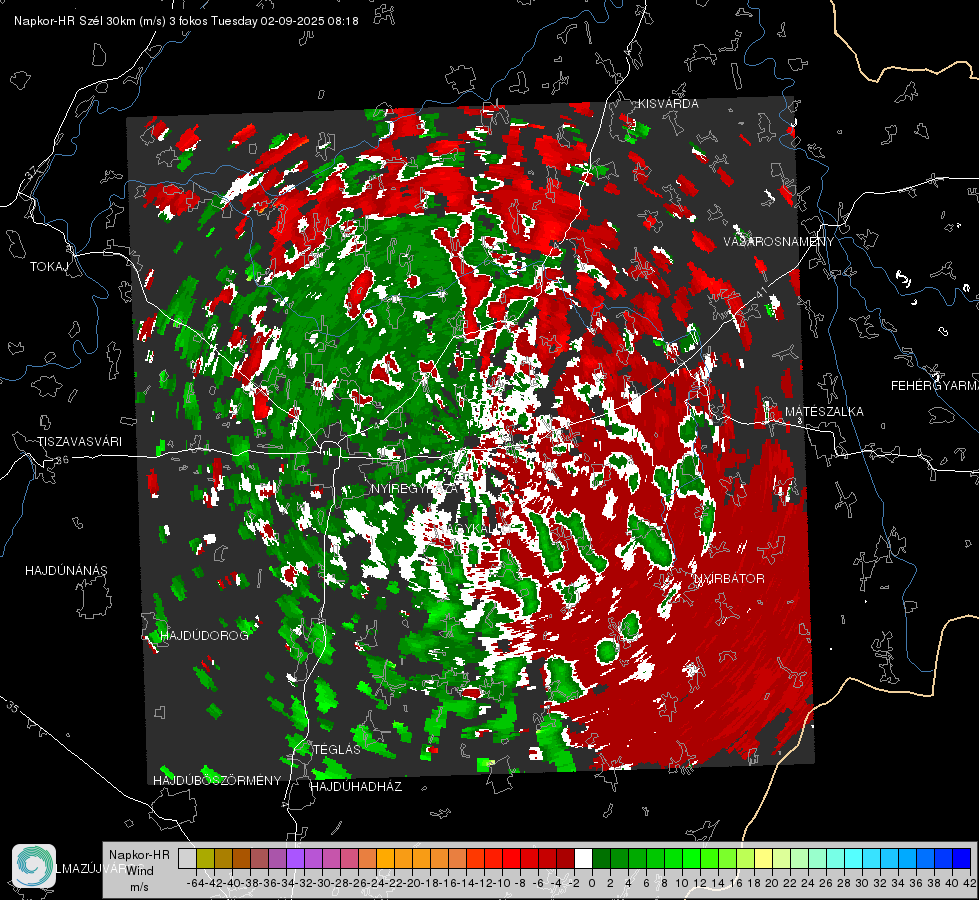Click the TÉGLÁS town label

[337, 750]
